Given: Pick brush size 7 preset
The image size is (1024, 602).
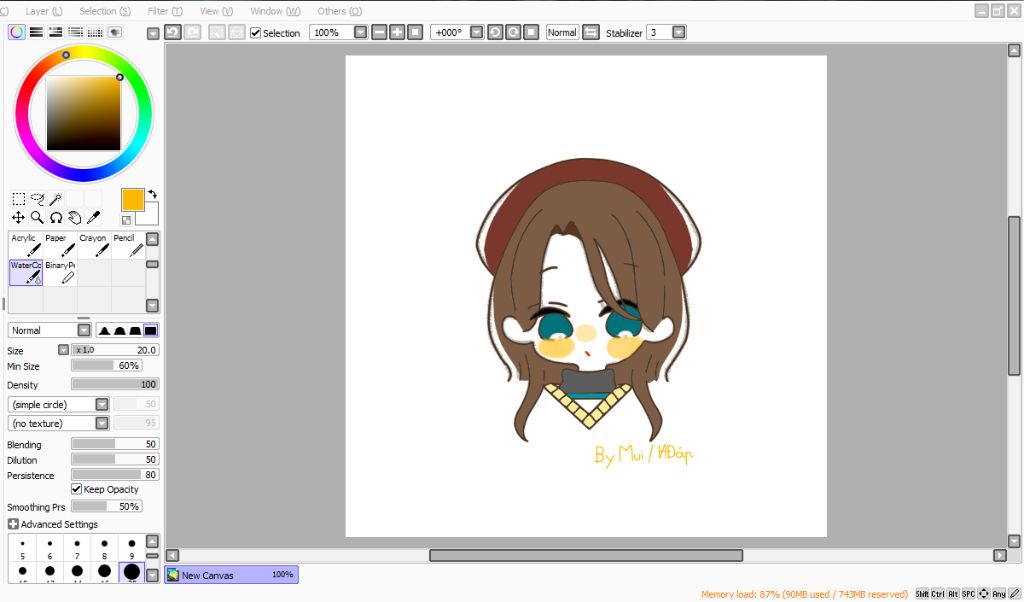Looking at the screenshot, I should coord(77,548).
